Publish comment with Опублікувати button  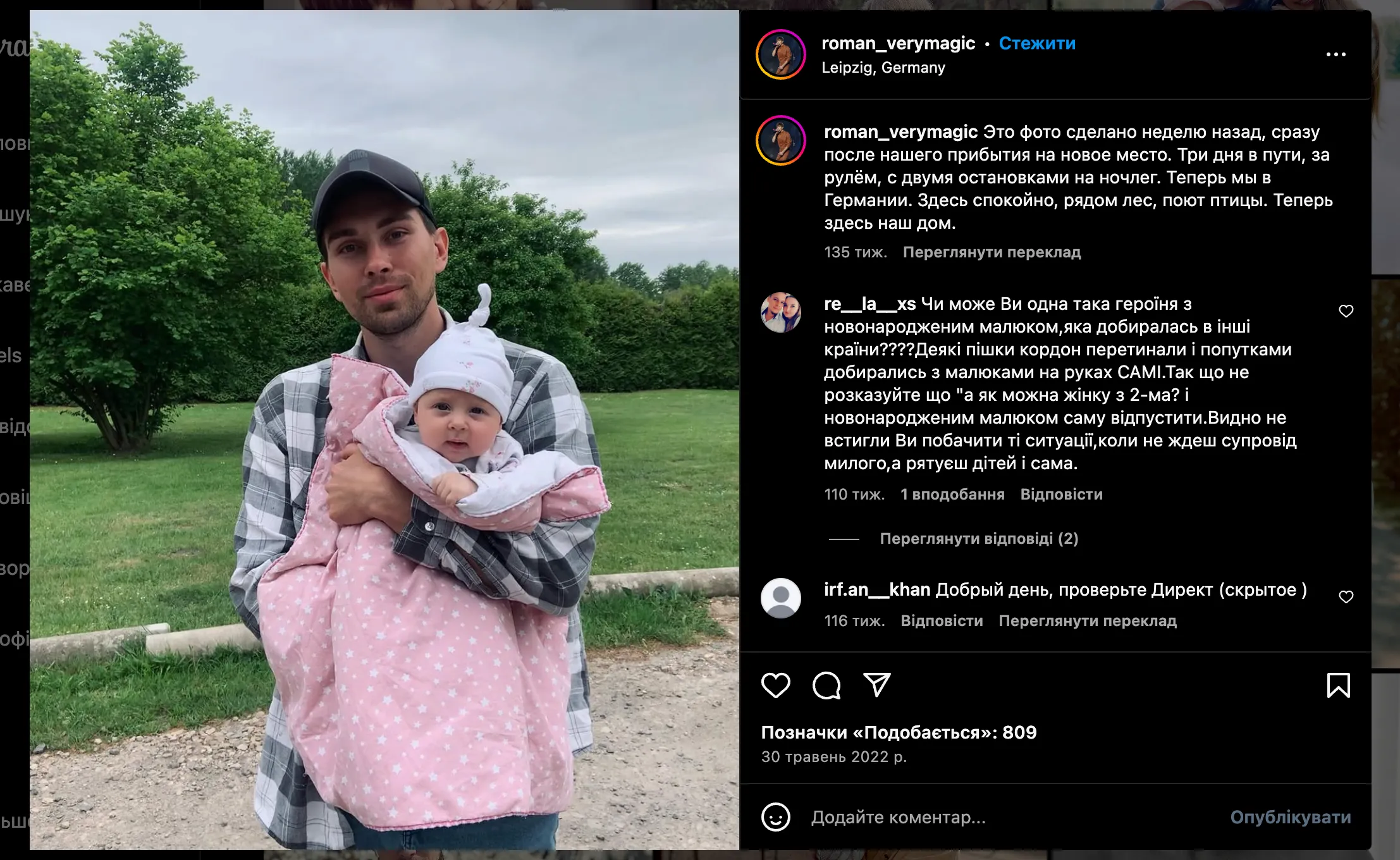(1290, 818)
